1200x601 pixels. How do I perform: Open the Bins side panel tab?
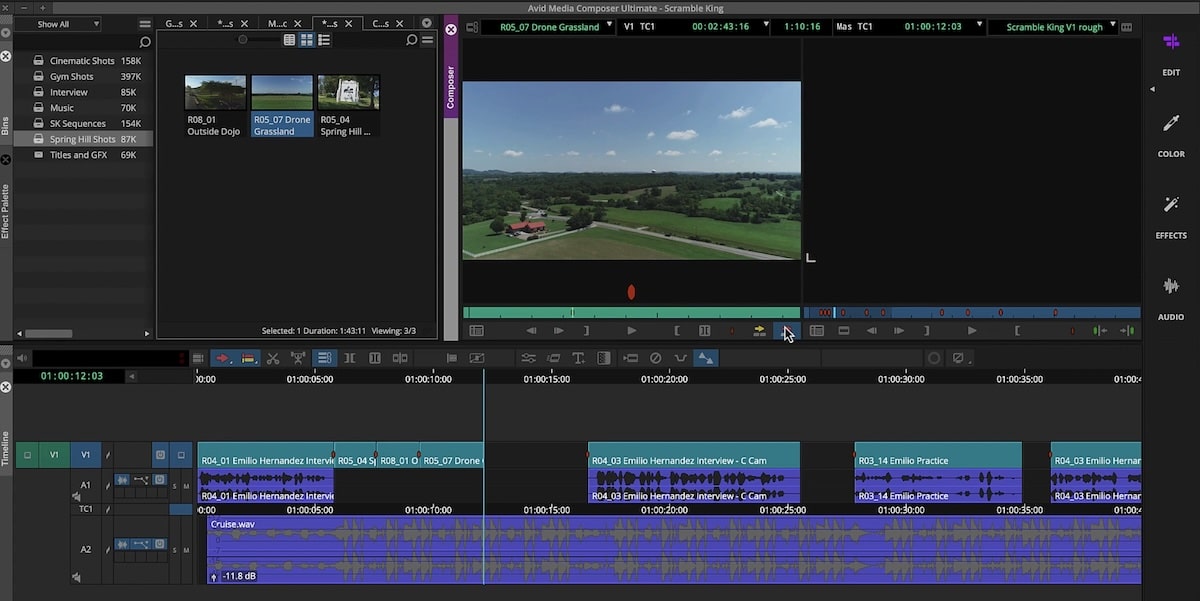[x=6, y=125]
